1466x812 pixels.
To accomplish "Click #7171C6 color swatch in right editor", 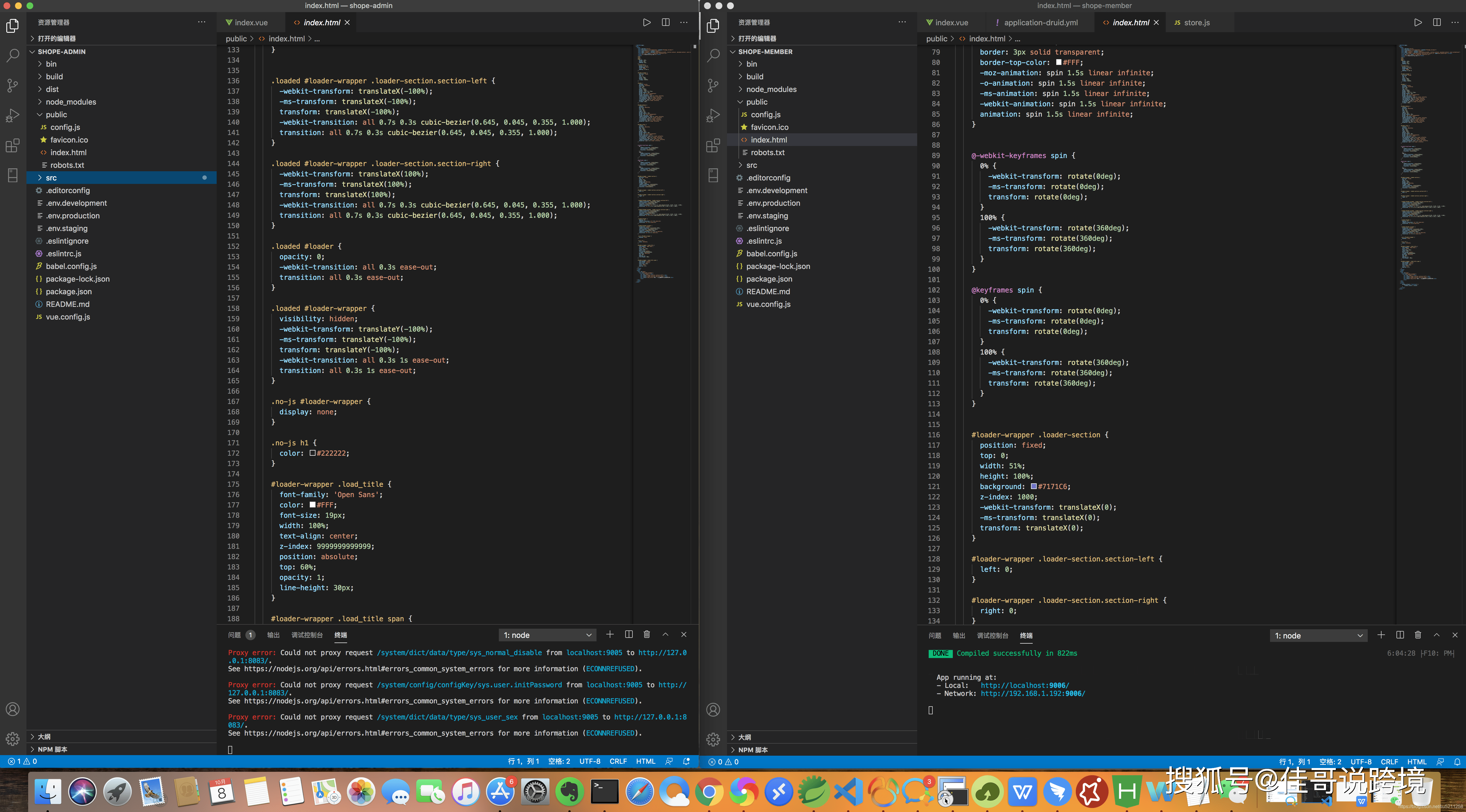I will coord(1034,486).
